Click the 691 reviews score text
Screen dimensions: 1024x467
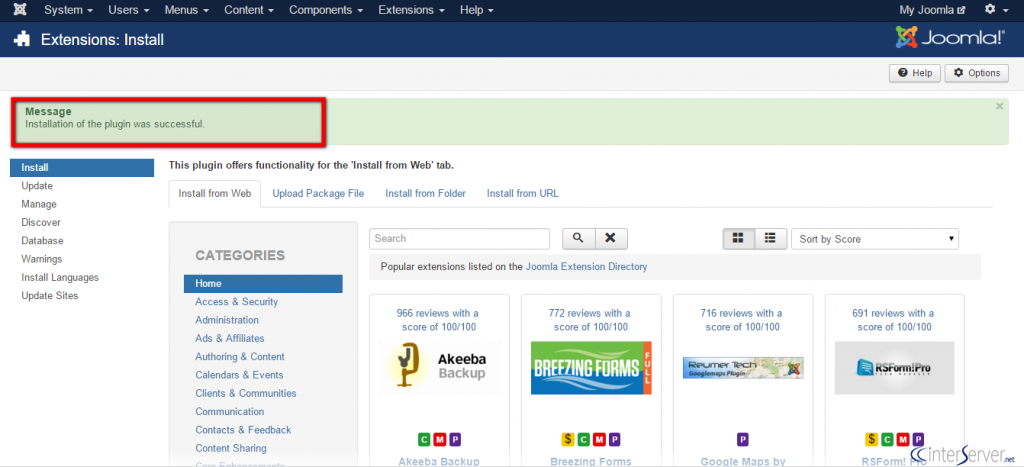pyautogui.click(x=894, y=320)
